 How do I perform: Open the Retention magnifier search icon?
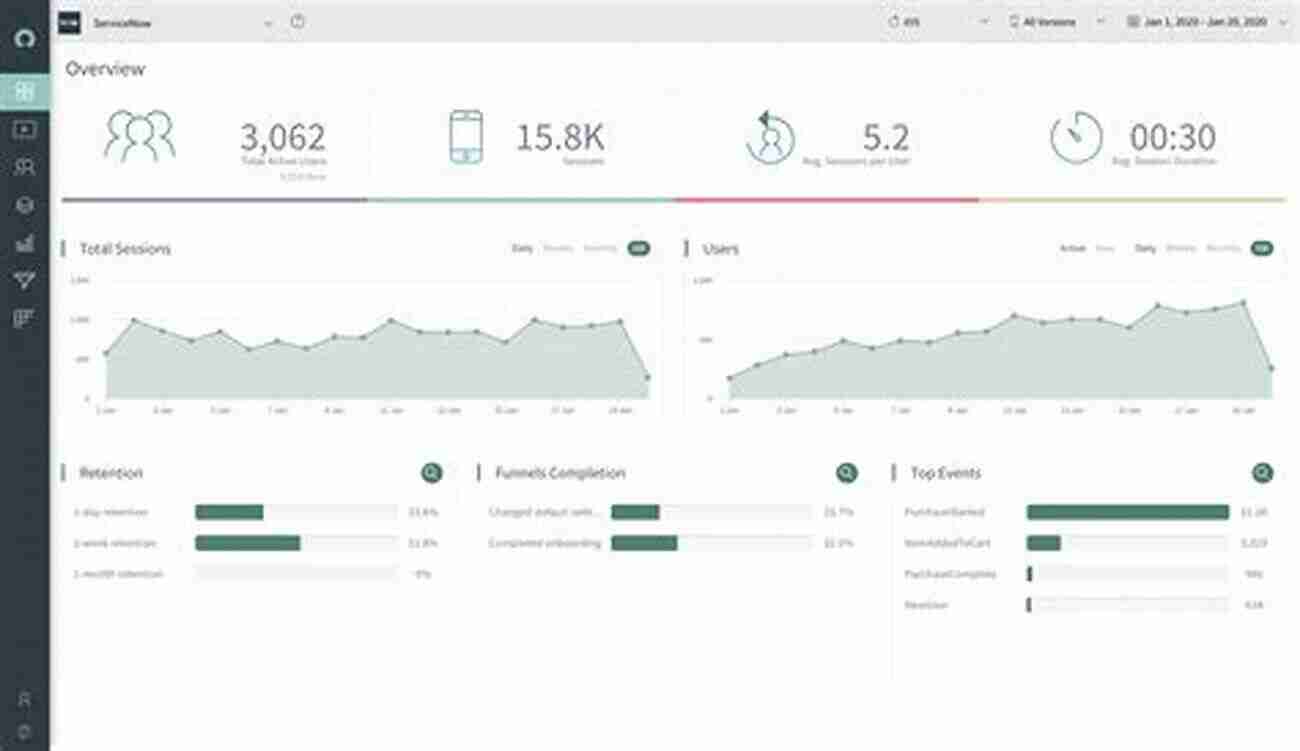(431, 473)
